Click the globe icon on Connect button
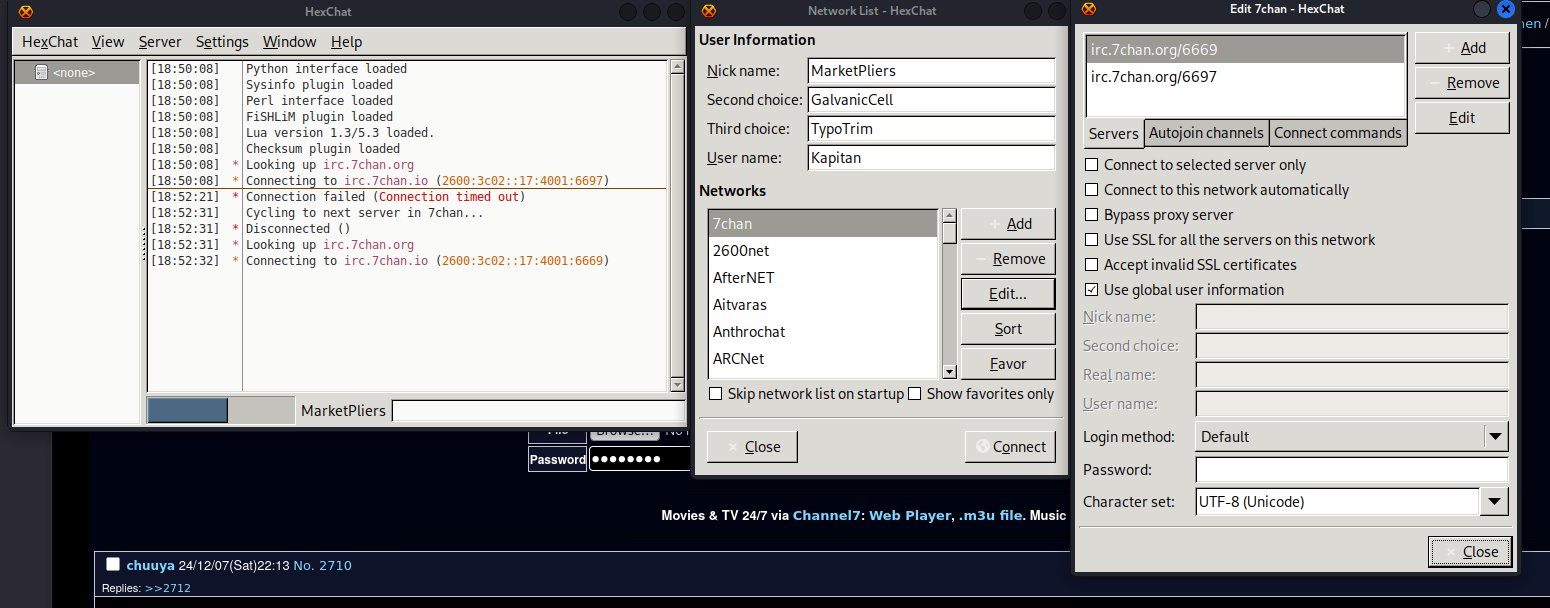Screen dimensions: 1550x608 point(982,447)
